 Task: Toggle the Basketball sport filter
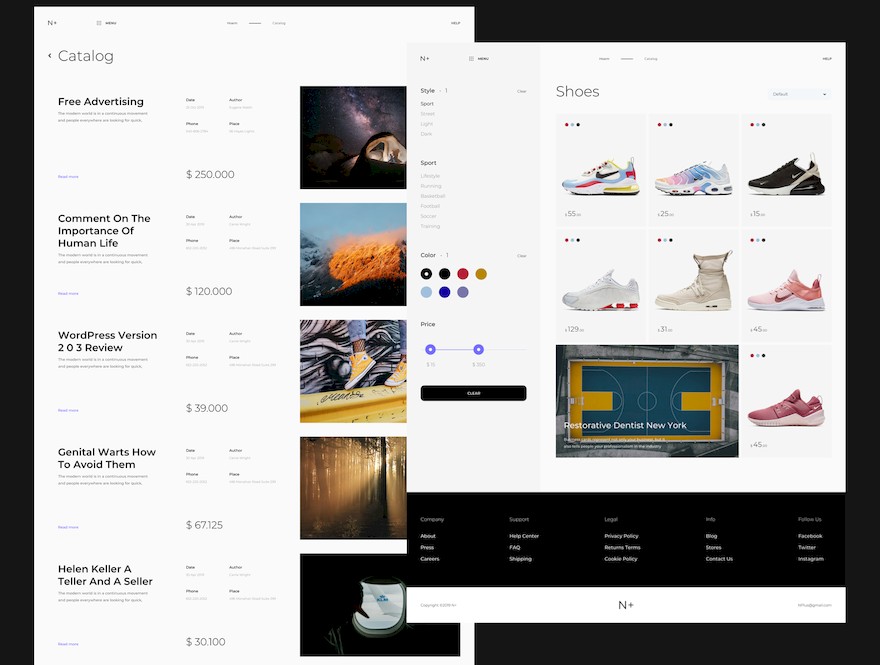[433, 196]
